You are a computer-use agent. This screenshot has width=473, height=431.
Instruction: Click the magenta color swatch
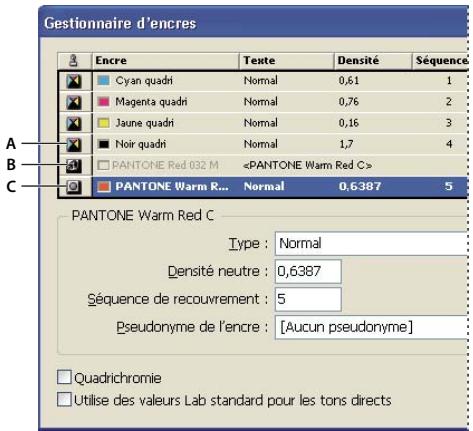point(103,102)
